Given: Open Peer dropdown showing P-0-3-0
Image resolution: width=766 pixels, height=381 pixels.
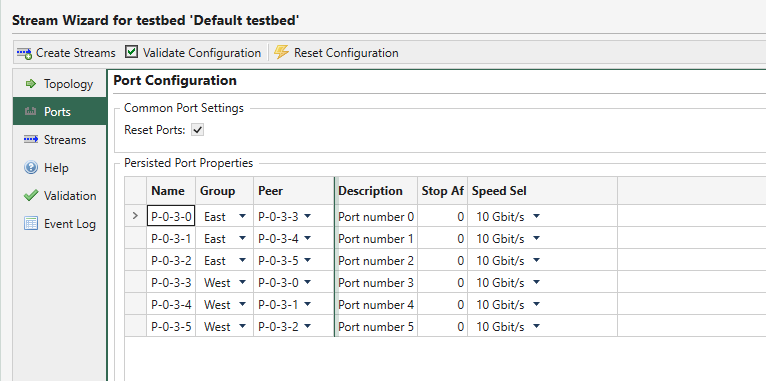Looking at the screenshot, I should pos(307,282).
